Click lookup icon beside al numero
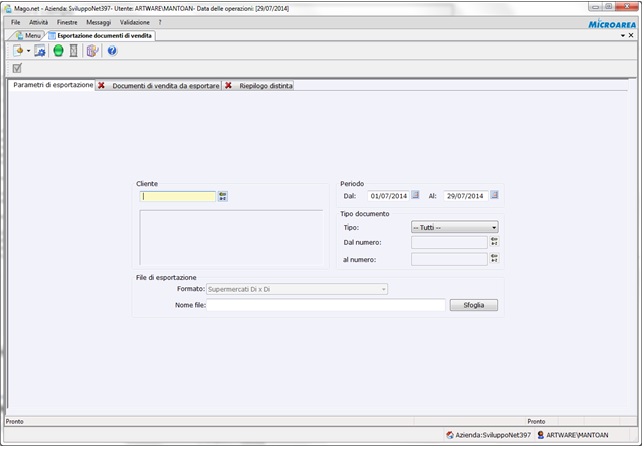Image resolution: width=644 pixels, height=452 pixels. point(494,258)
